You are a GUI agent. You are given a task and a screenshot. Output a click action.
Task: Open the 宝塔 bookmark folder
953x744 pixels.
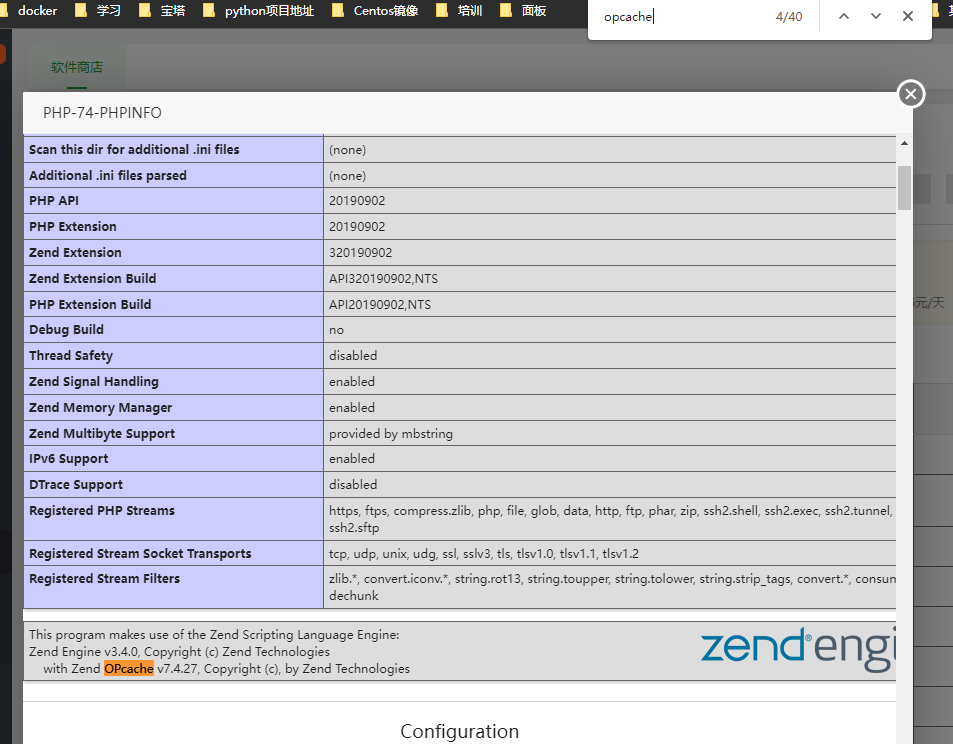point(163,11)
